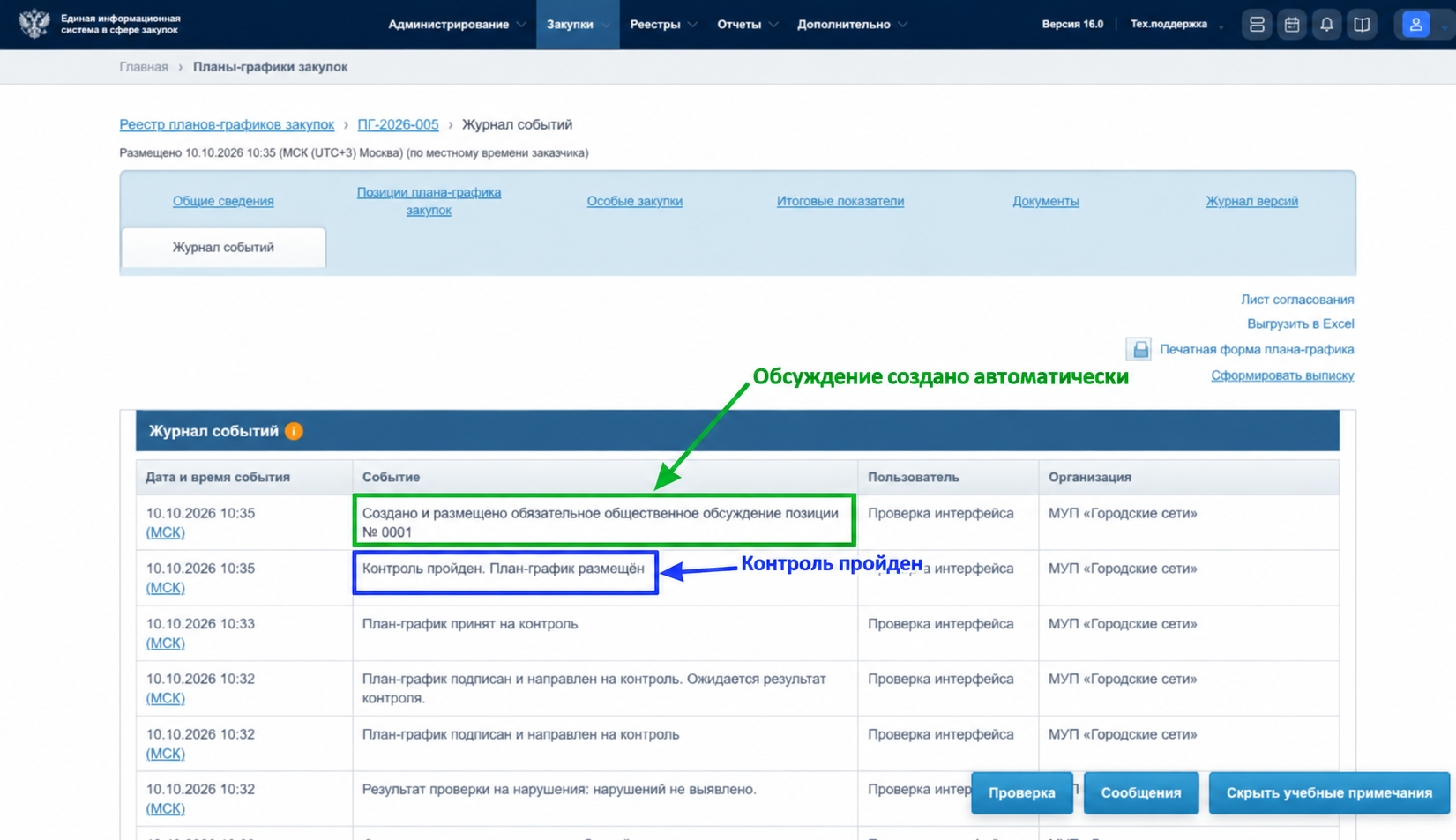The image size is (1456, 840).
Task: Click (МСК) link in 10:33 row
Action: [166, 643]
